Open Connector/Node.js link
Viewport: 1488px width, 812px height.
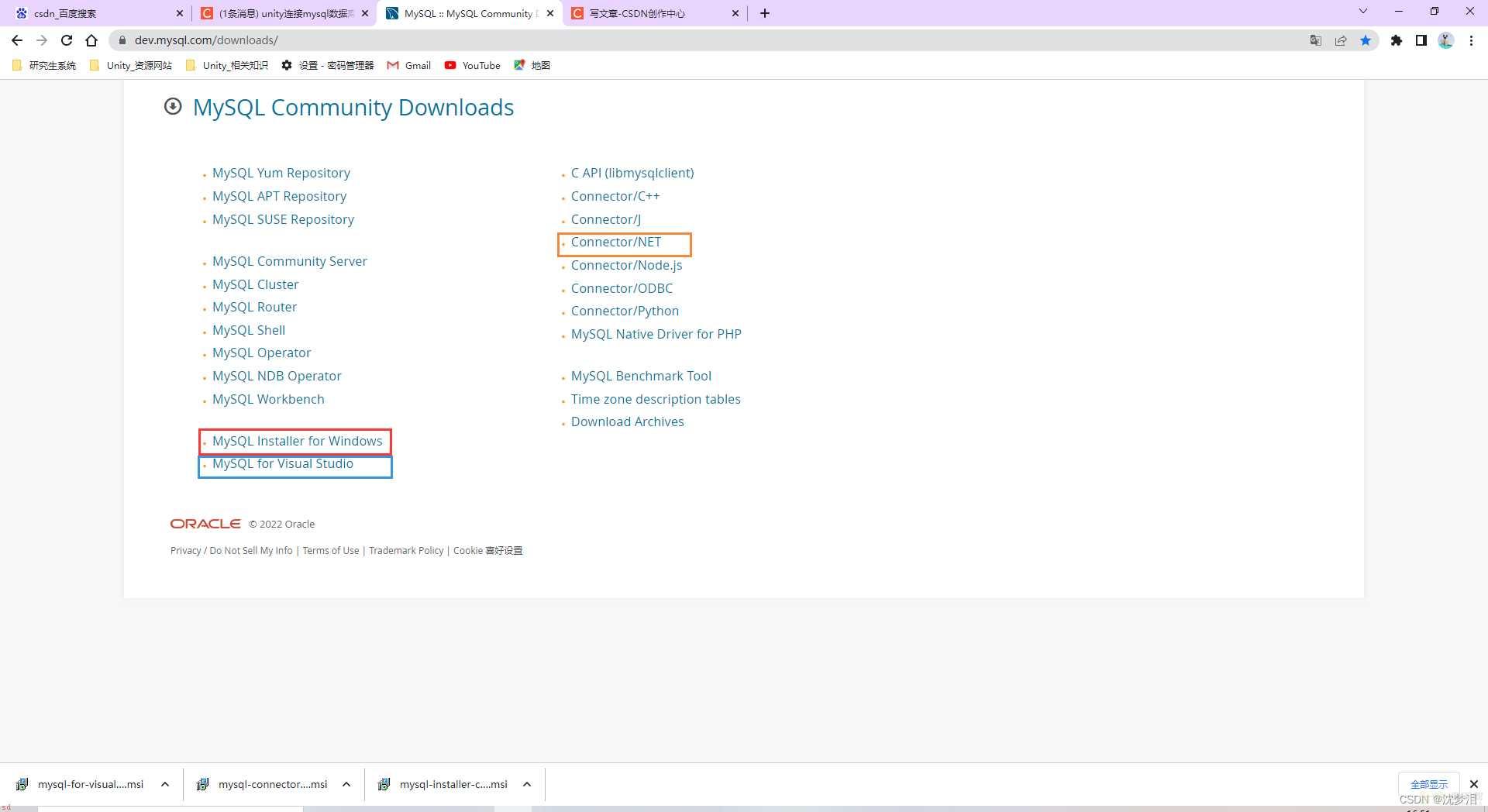click(x=626, y=265)
